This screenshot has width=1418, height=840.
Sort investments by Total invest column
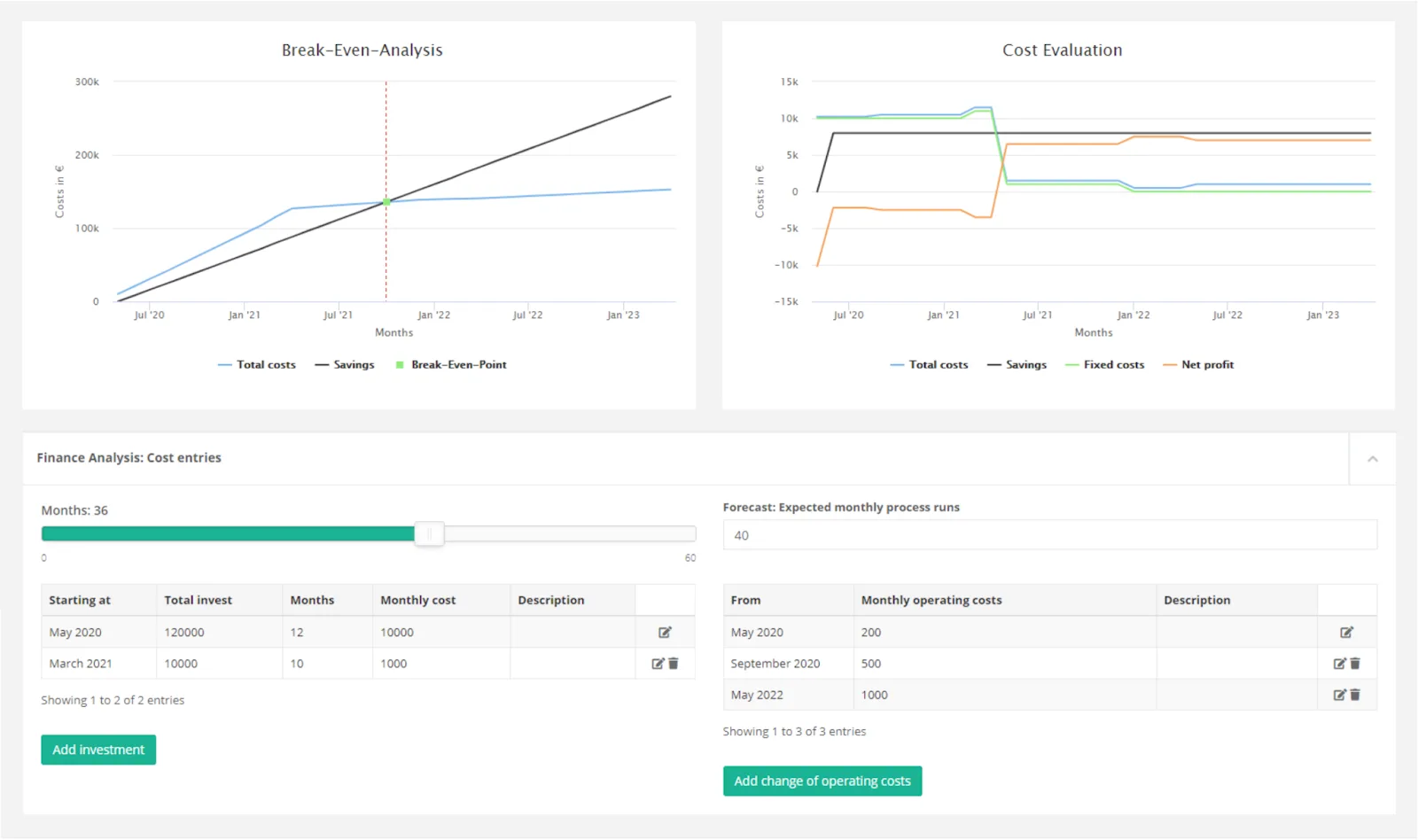(220, 600)
